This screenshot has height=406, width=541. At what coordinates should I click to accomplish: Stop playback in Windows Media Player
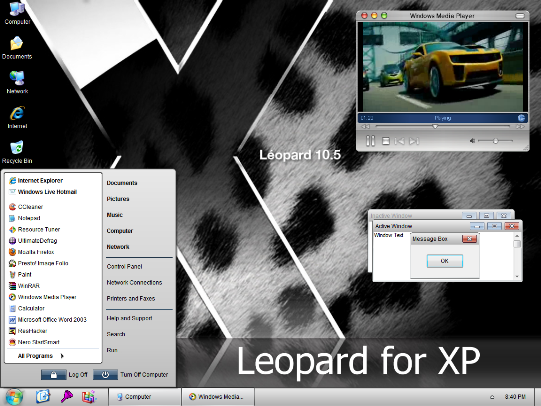coord(386,141)
